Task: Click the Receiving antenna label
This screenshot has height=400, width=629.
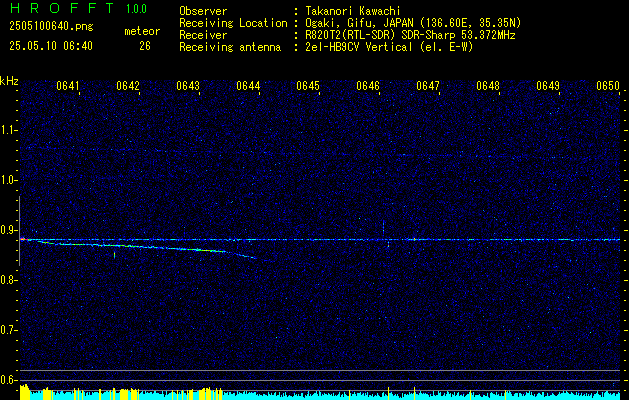Action: [230, 47]
